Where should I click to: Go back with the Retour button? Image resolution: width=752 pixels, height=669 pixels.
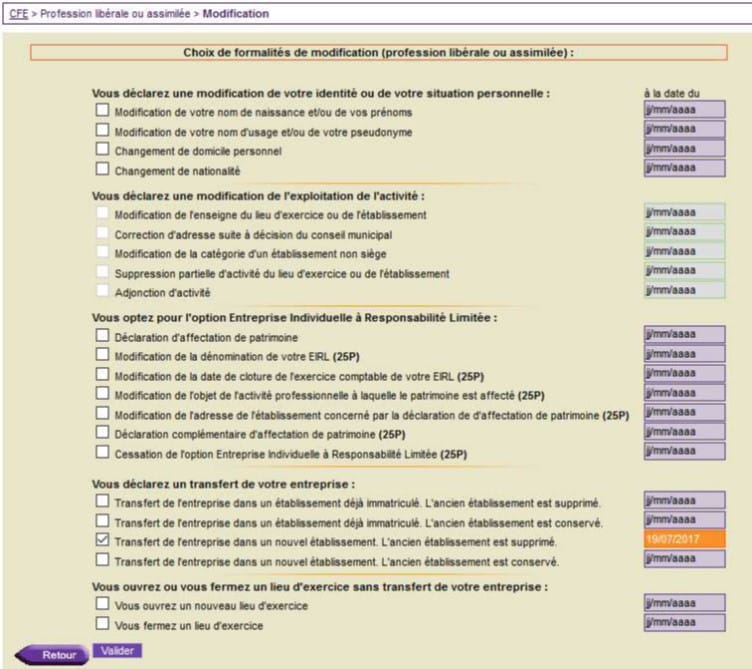click(x=52, y=655)
